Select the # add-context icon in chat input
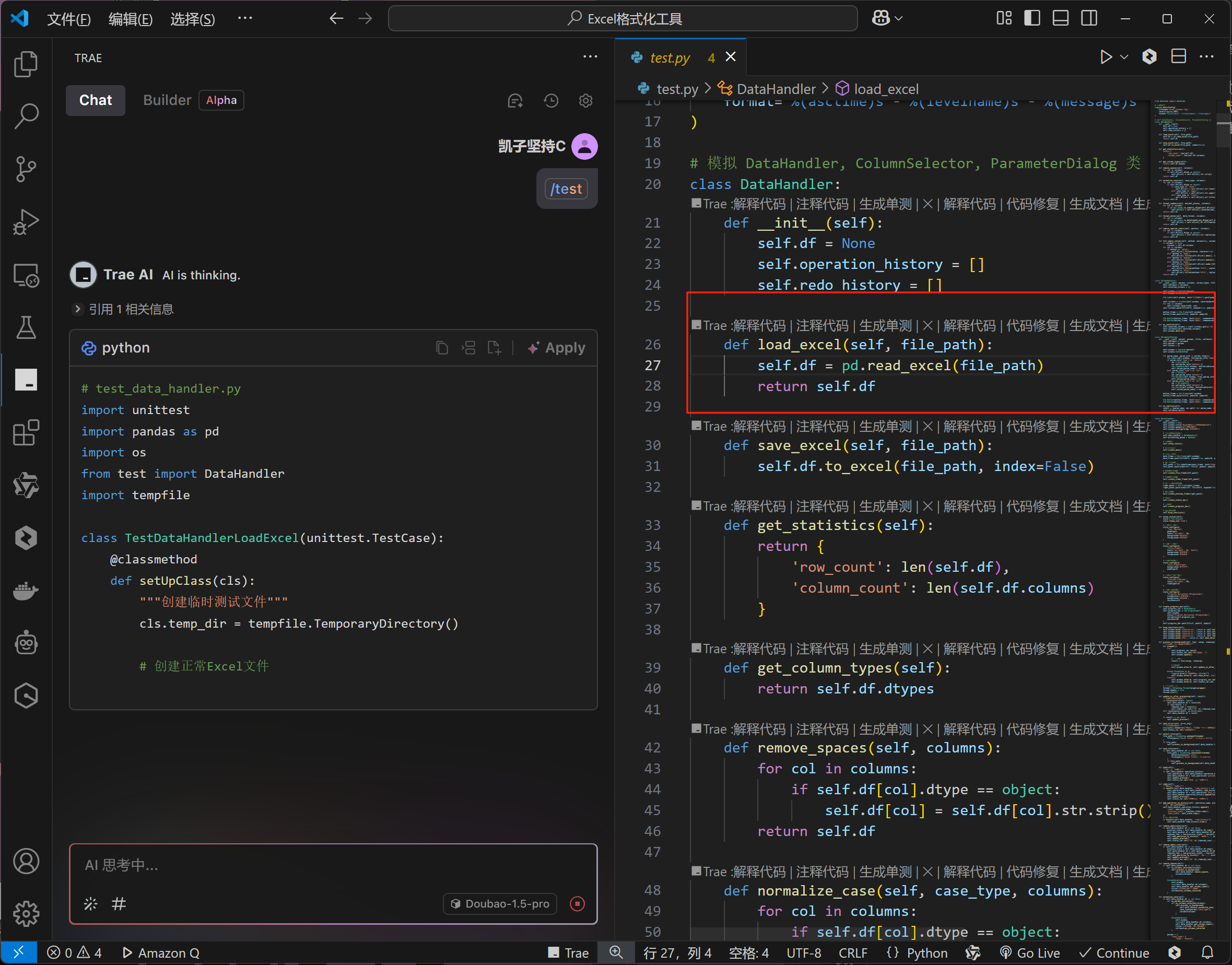The height and width of the screenshot is (965, 1232). (x=119, y=903)
